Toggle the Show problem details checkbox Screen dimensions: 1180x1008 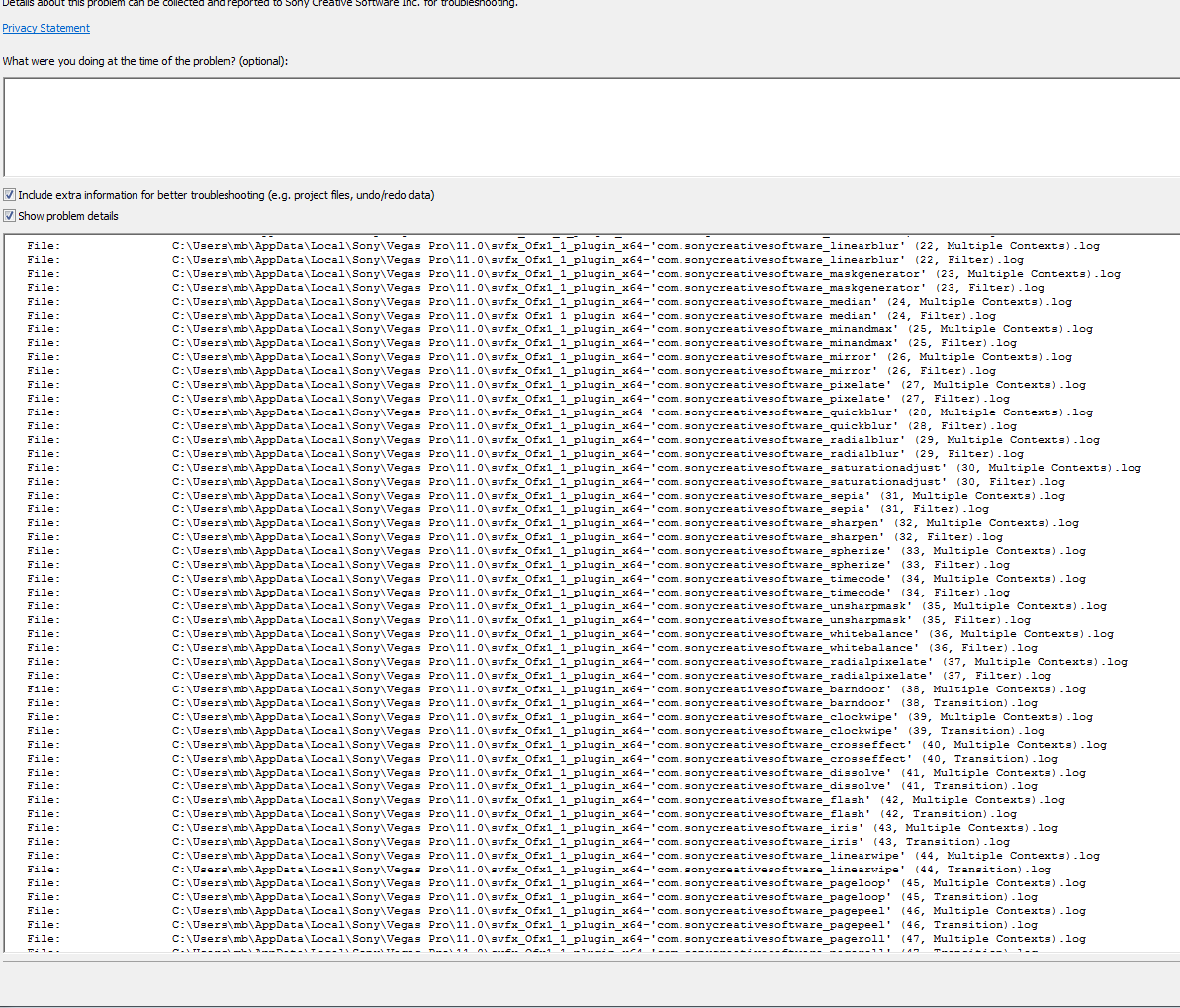[x=9, y=216]
